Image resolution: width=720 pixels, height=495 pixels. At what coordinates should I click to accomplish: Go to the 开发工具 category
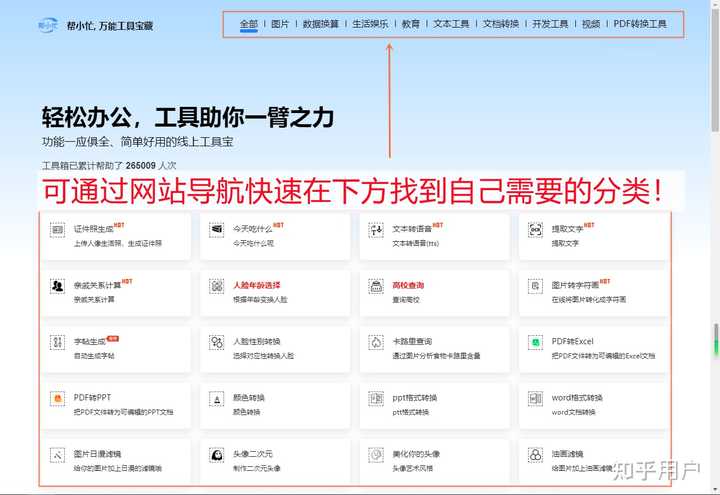point(550,24)
